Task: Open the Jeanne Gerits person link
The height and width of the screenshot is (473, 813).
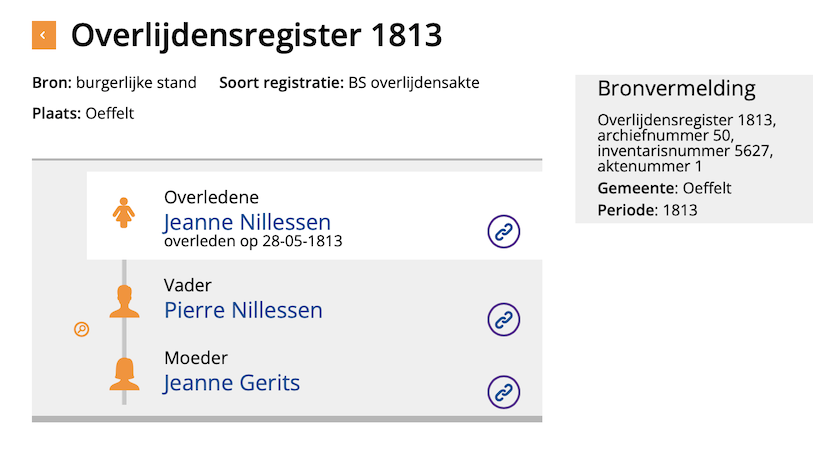Action: click(x=231, y=382)
